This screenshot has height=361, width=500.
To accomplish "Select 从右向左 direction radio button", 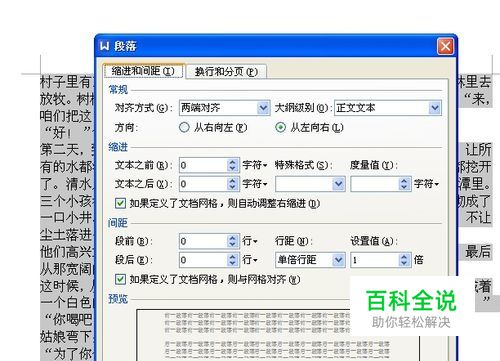I will (184, 127).
